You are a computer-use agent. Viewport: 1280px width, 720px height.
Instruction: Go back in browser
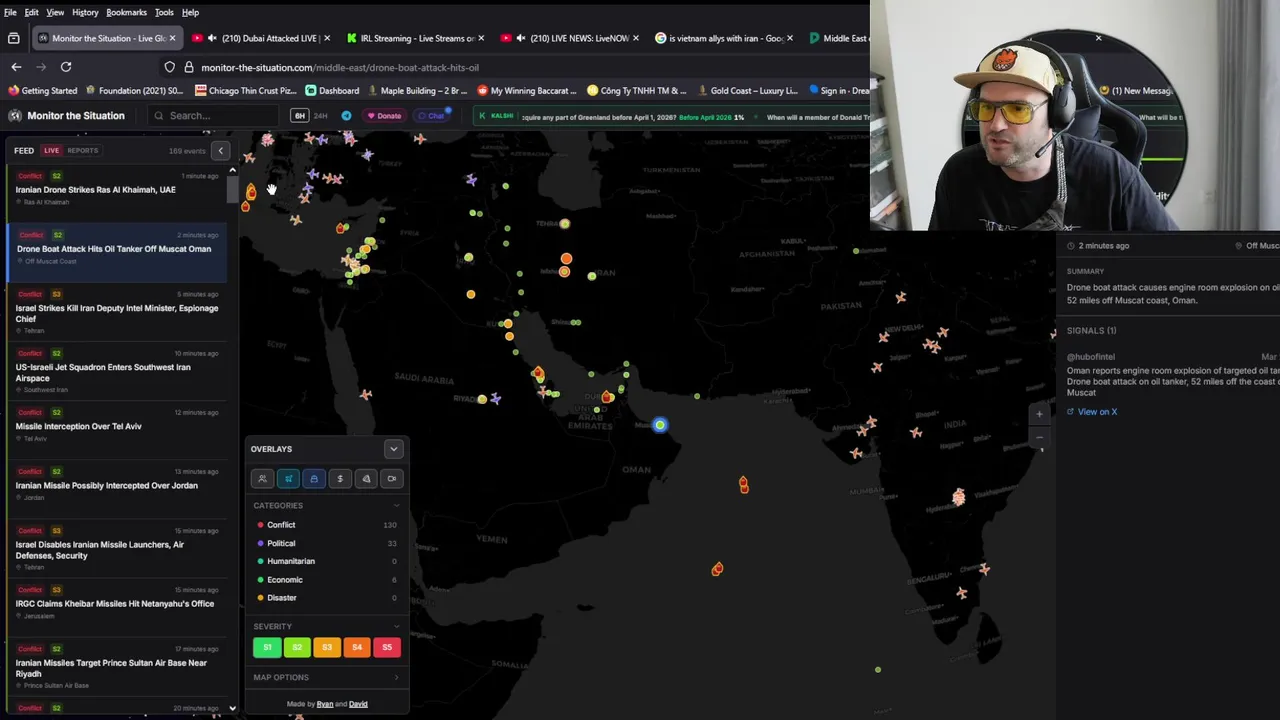click(16, 67)
